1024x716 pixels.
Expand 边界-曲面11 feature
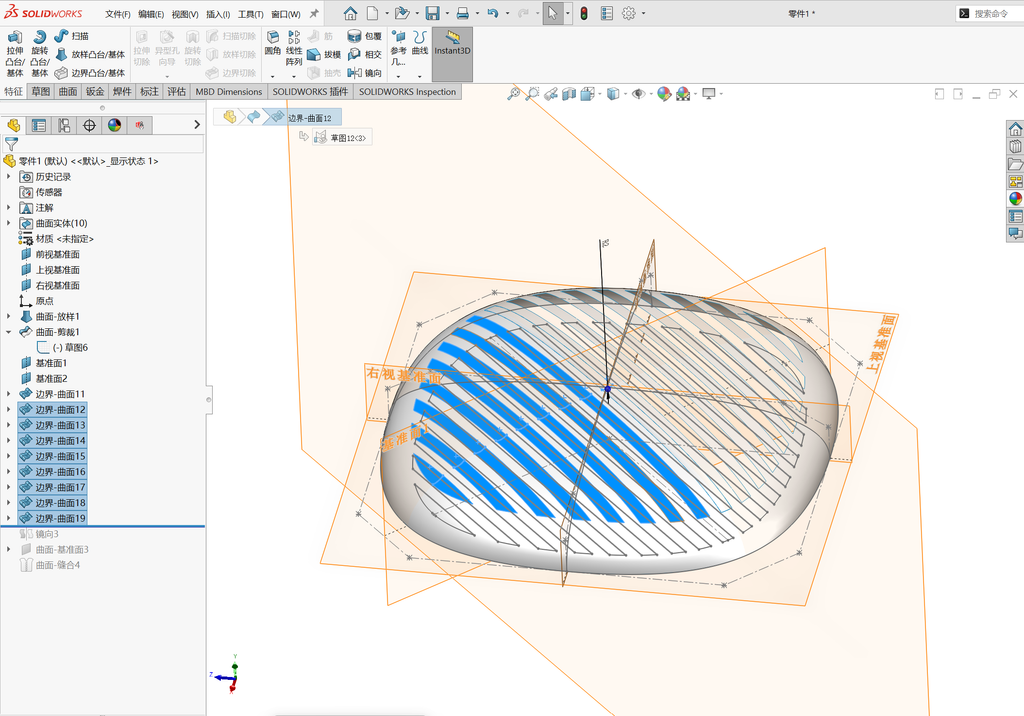8,394
